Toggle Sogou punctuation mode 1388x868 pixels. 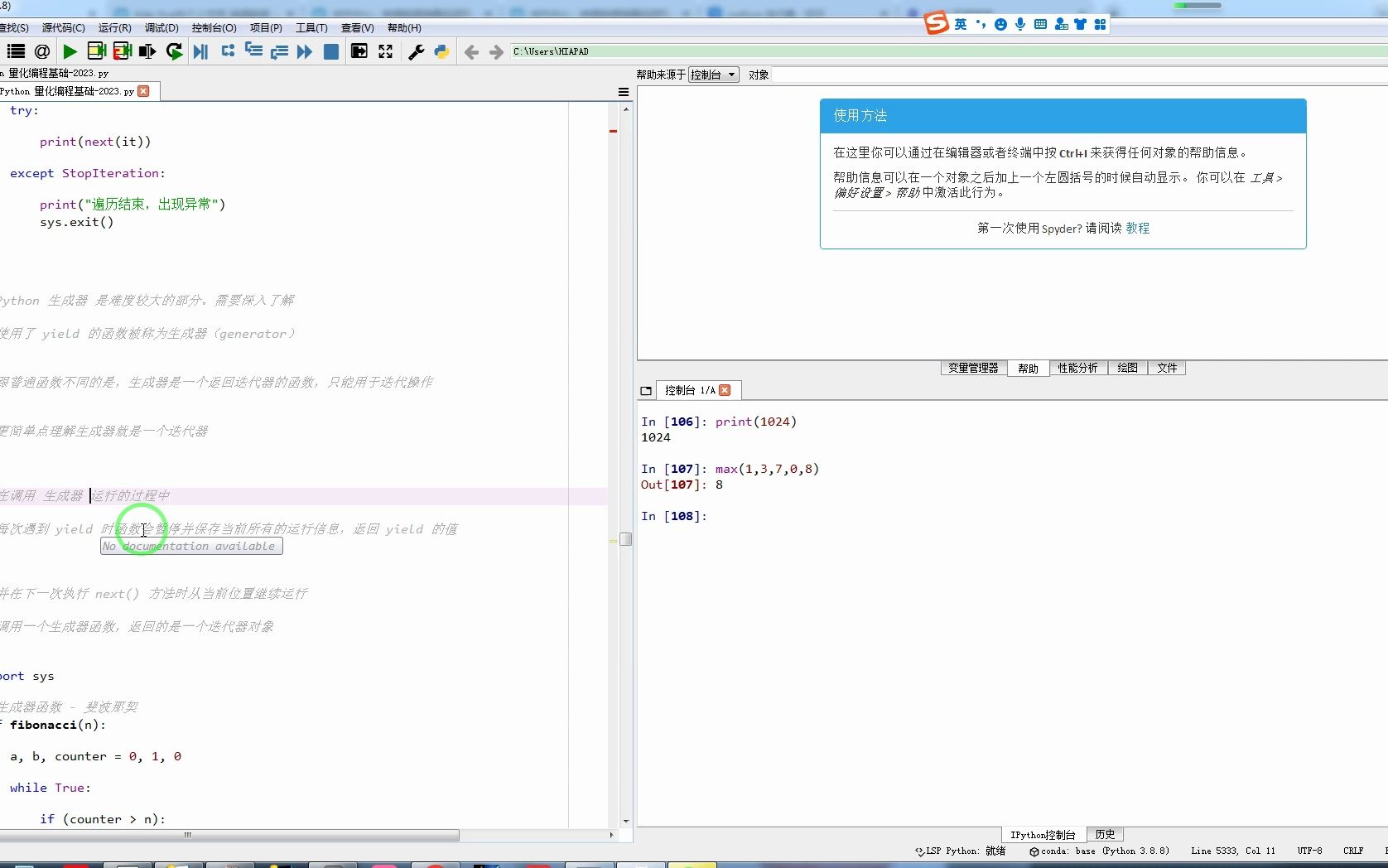coord(981,24)
